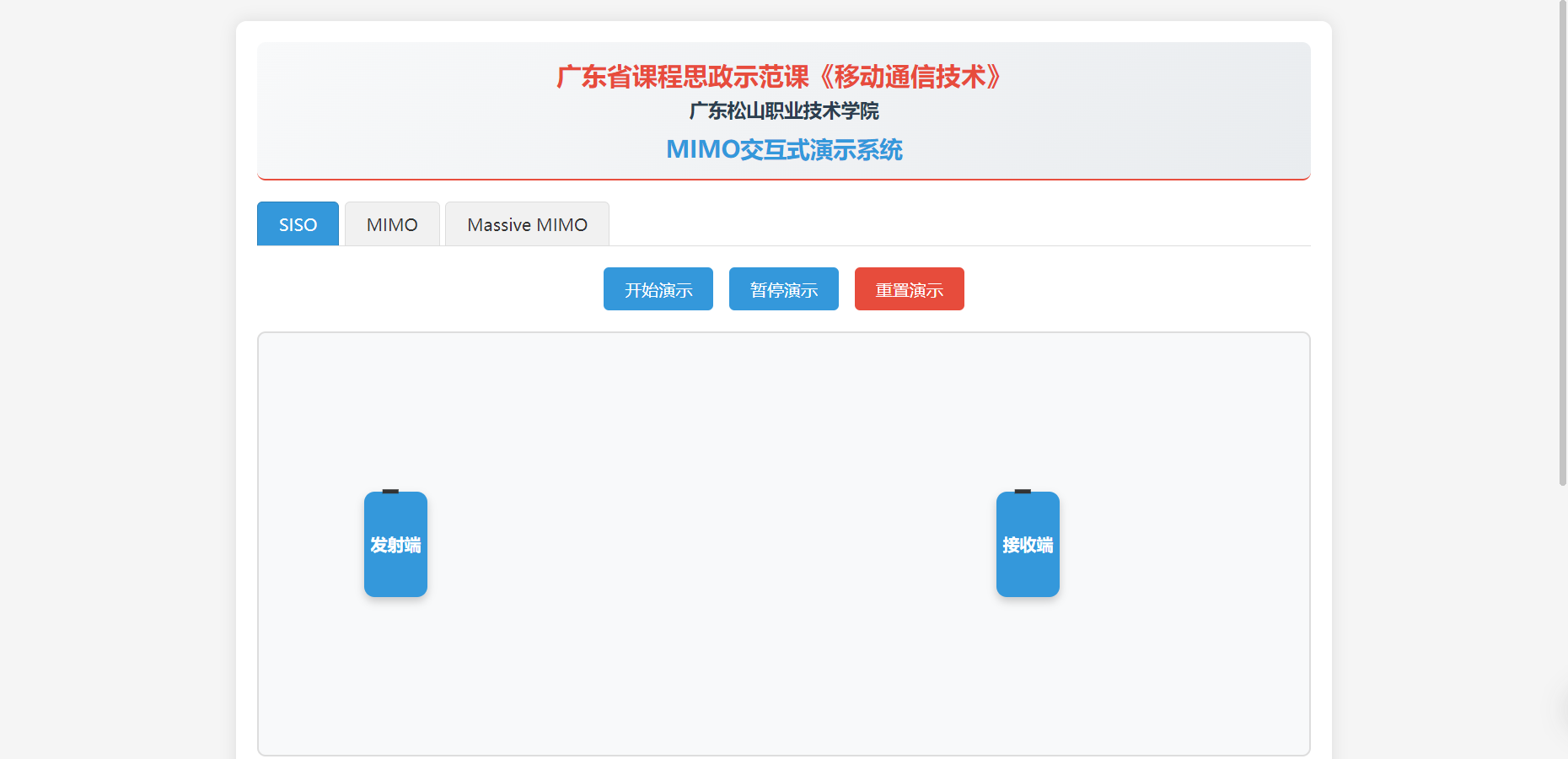Open the MIMO tab
This screenshot has width=1568, height=759.
(392, 224)
